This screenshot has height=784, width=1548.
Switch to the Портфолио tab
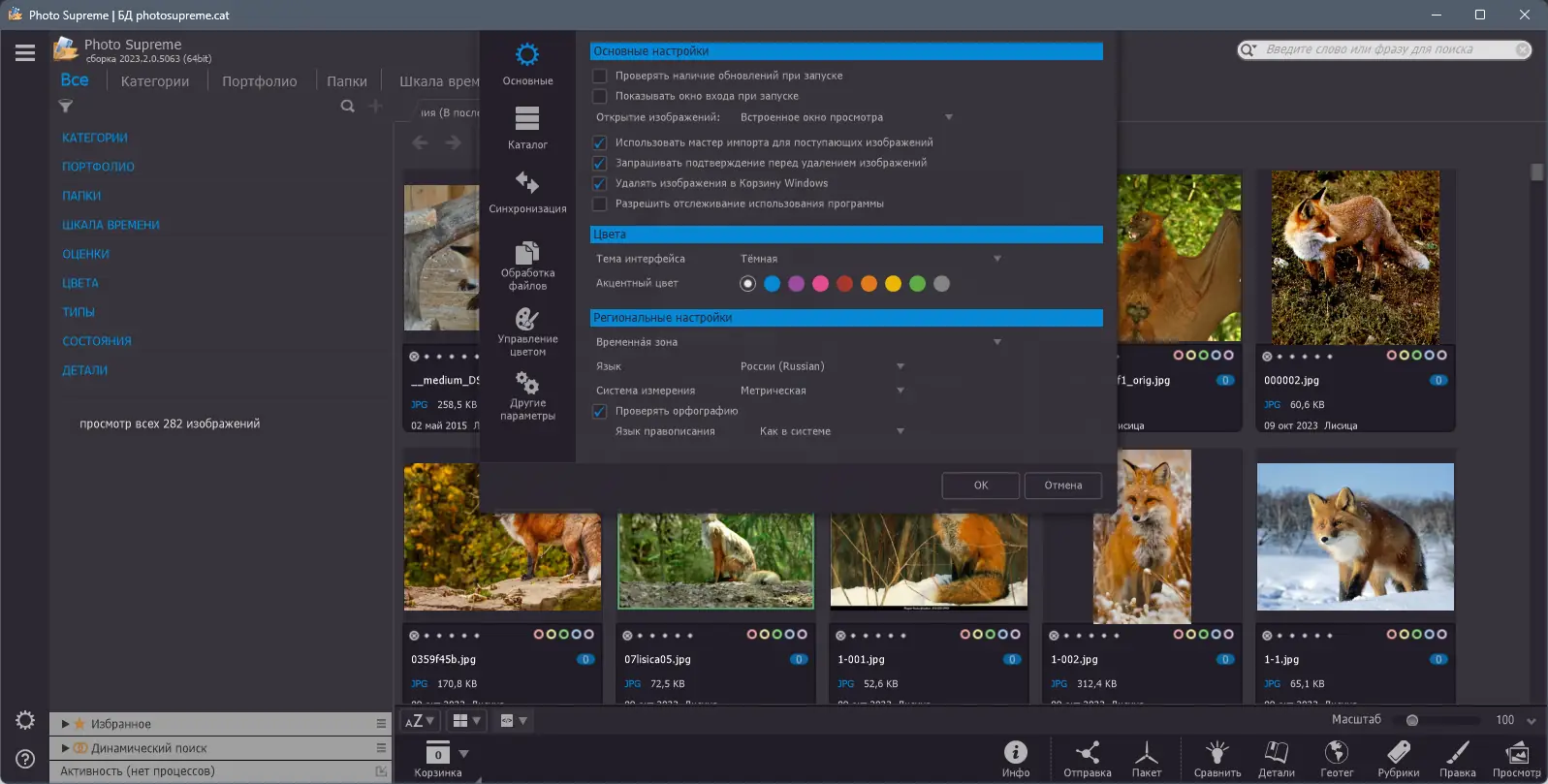[260, 81]
